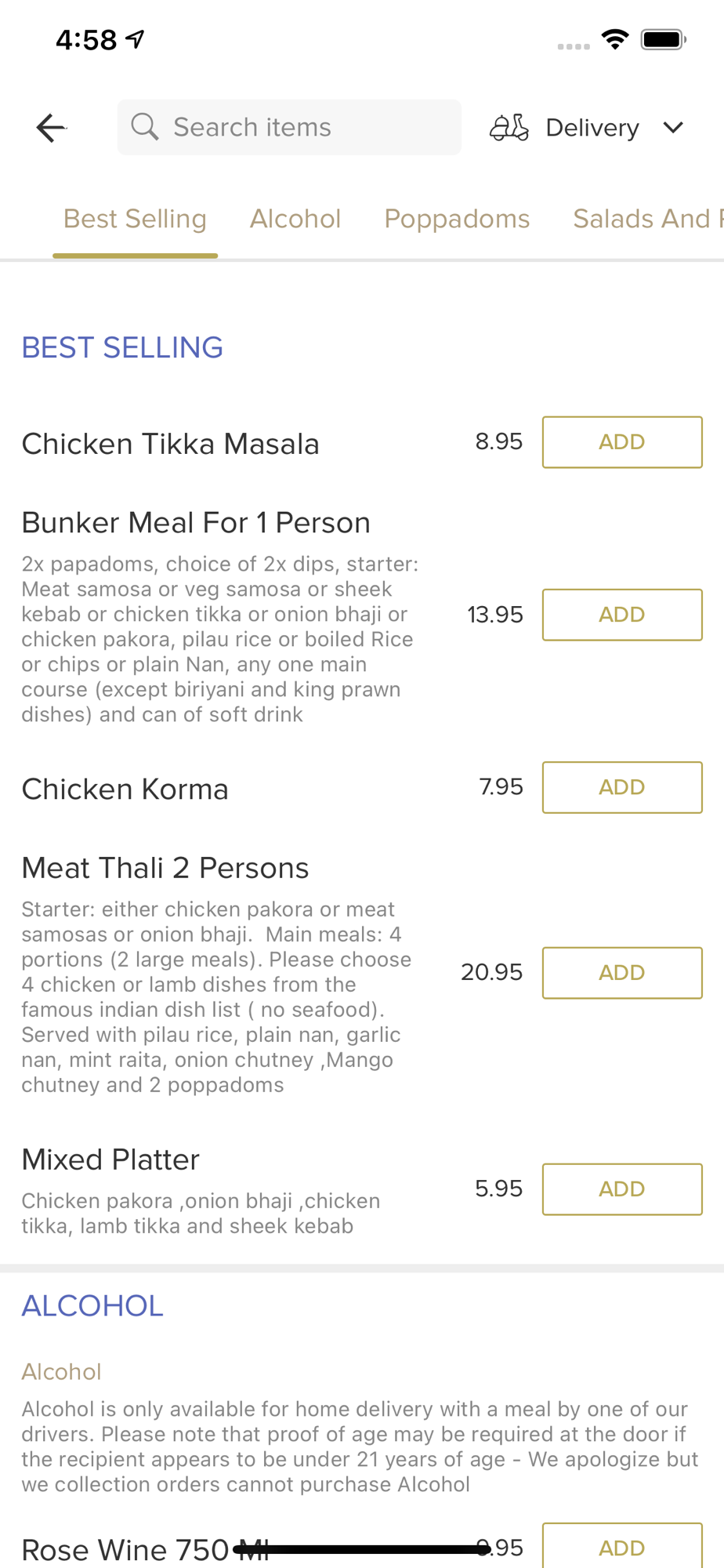The height and width of the screenshot is (1568, 724).
Task: Add Mixed Platter to order
Action: (x=622, y=1189)
